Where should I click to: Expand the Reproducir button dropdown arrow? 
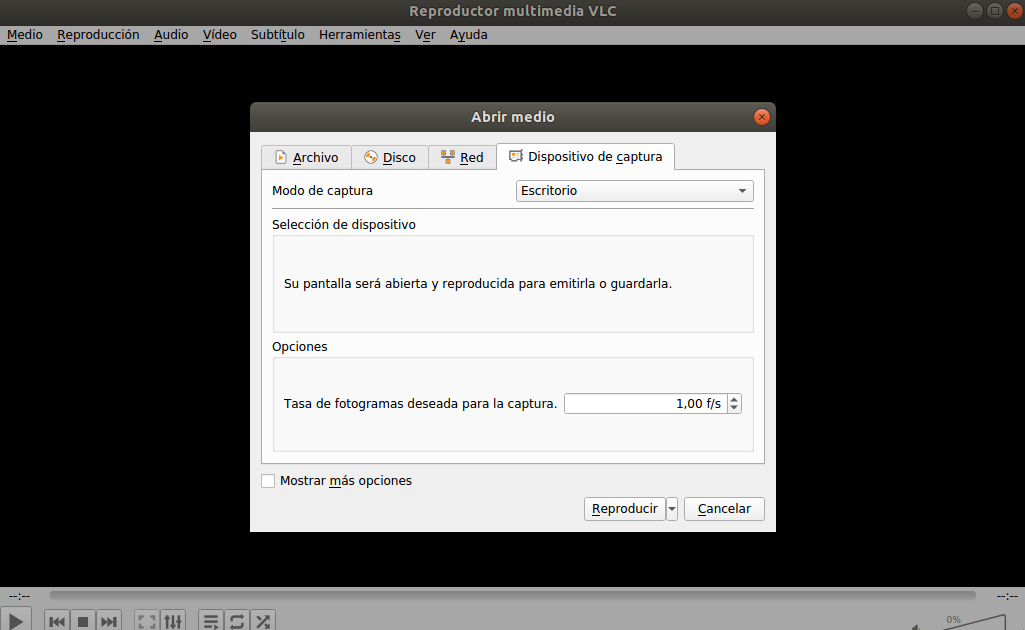click(672, 509)
